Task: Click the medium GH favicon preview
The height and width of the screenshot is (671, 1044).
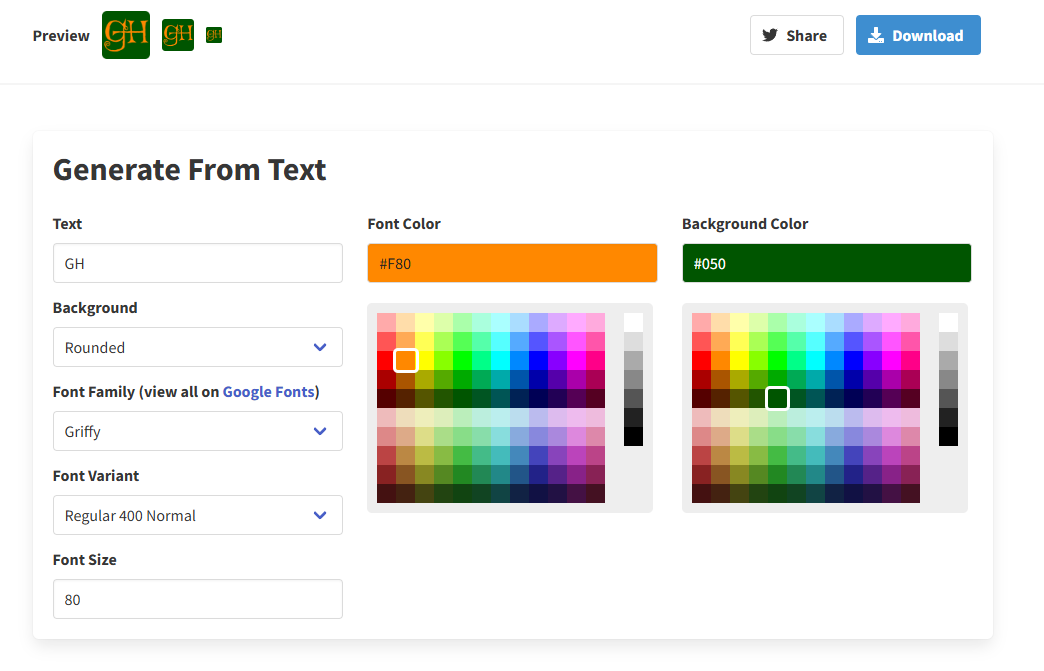Action: (178, 35)
